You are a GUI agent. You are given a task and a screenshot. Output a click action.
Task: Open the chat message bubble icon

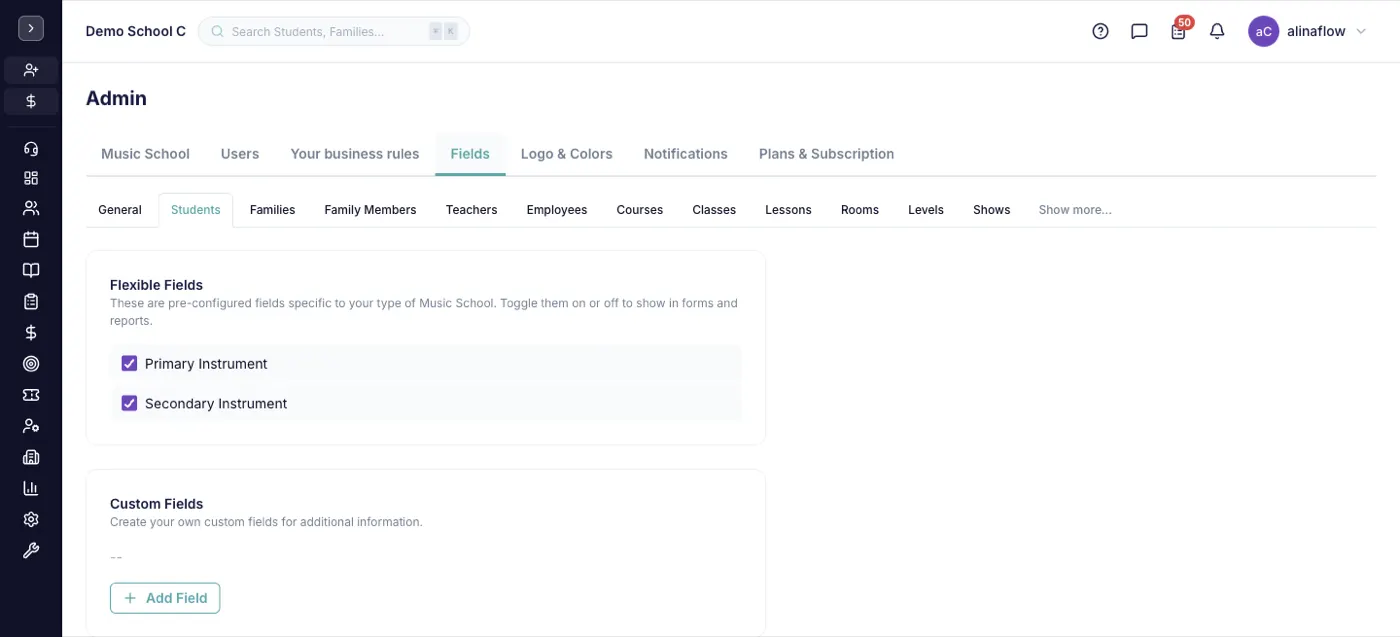pos(1139,31)
